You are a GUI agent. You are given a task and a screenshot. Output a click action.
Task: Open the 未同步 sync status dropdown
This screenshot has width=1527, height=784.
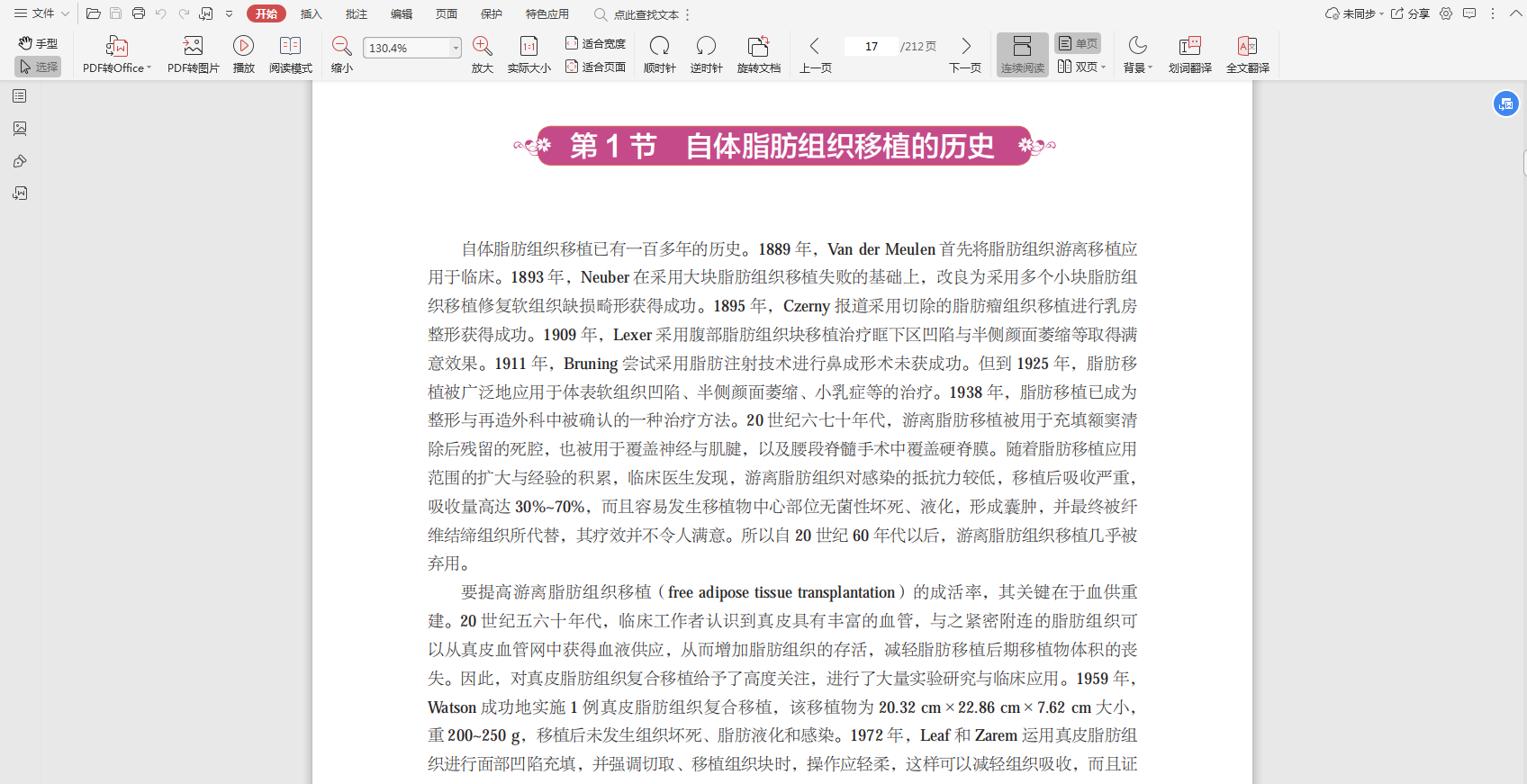click(x=1354, y=14)
